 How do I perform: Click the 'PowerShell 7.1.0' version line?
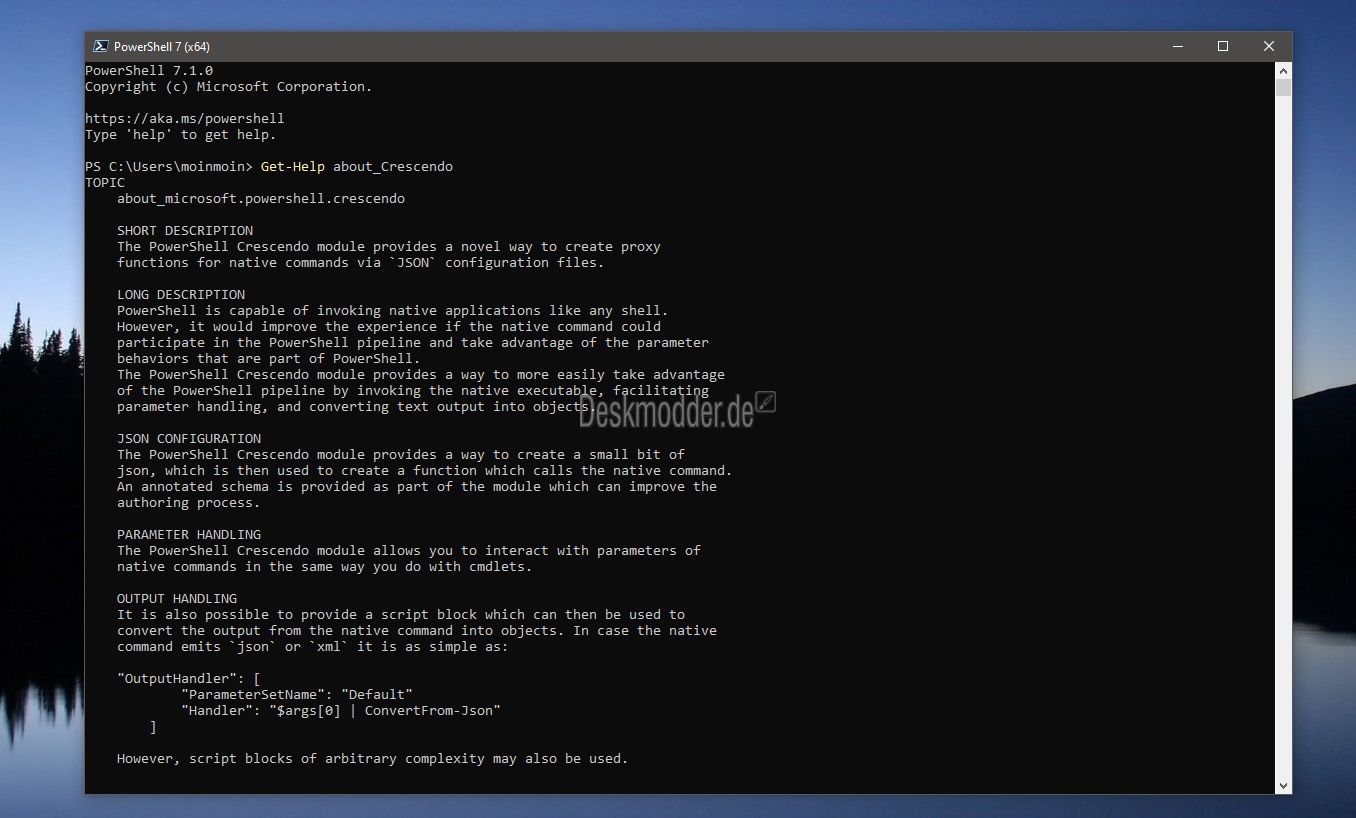coord(149,70)
